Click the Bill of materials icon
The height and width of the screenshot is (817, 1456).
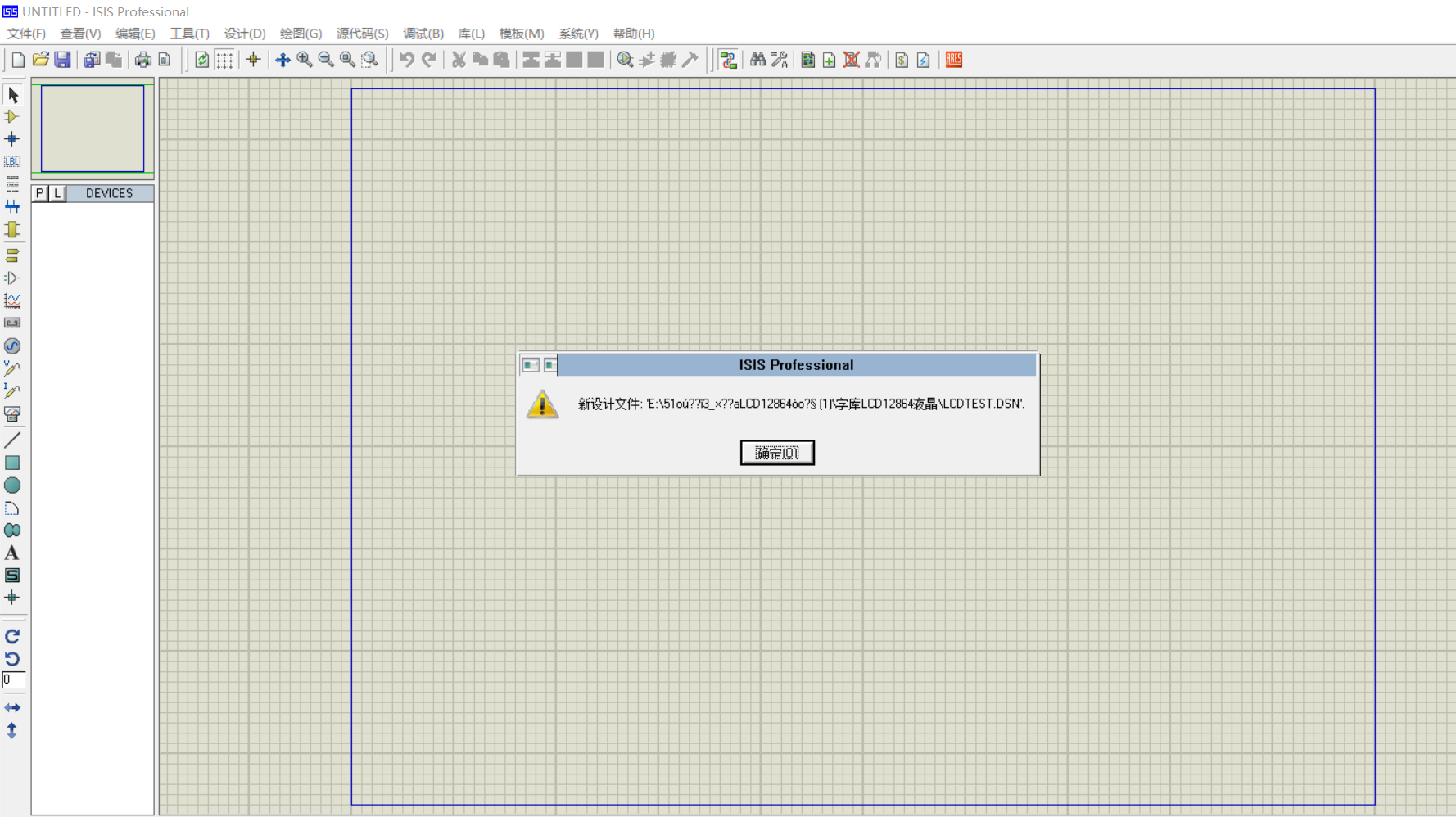coord(902,60)
